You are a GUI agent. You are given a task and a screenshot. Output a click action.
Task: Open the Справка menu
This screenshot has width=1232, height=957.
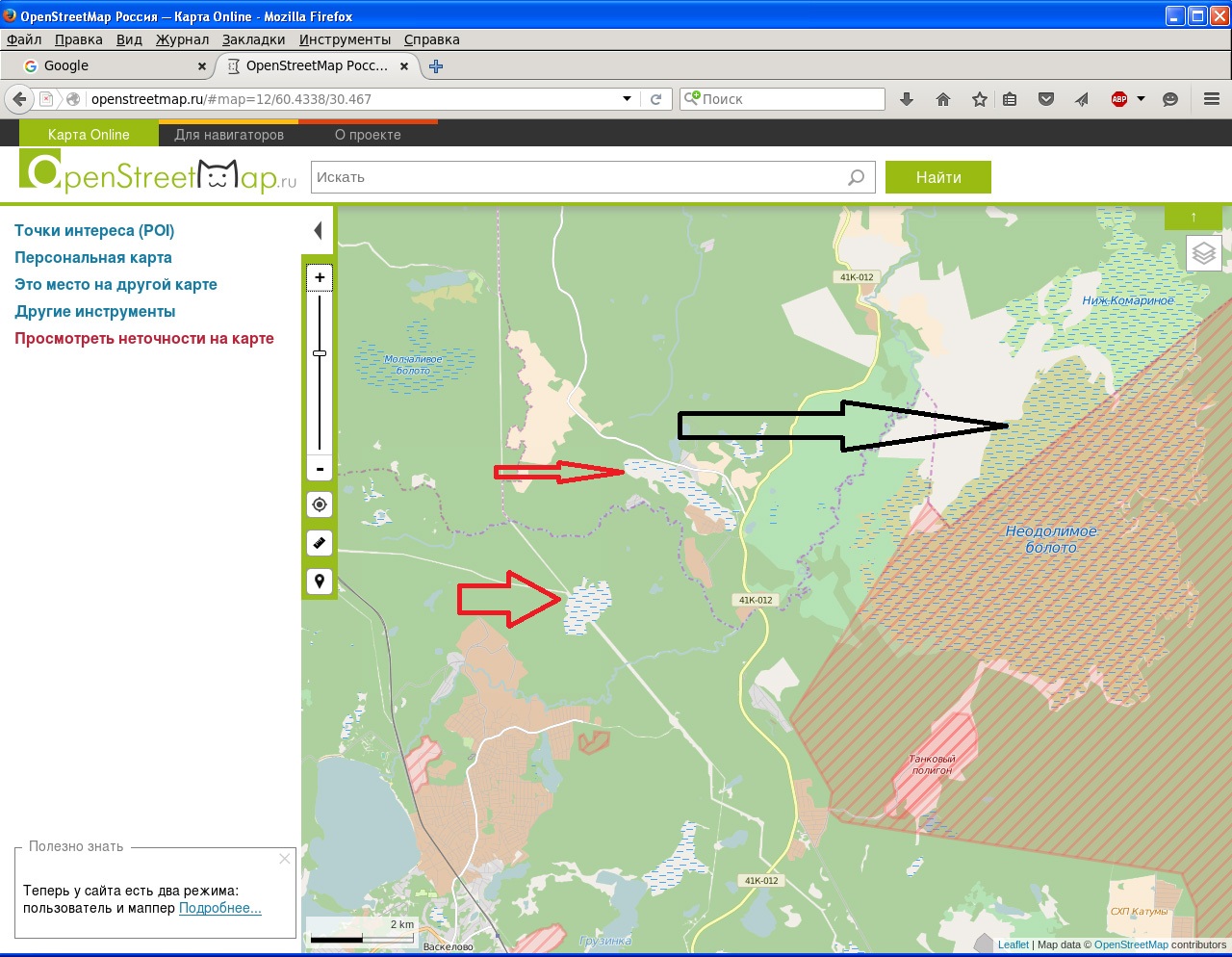(x=432, y=39)
